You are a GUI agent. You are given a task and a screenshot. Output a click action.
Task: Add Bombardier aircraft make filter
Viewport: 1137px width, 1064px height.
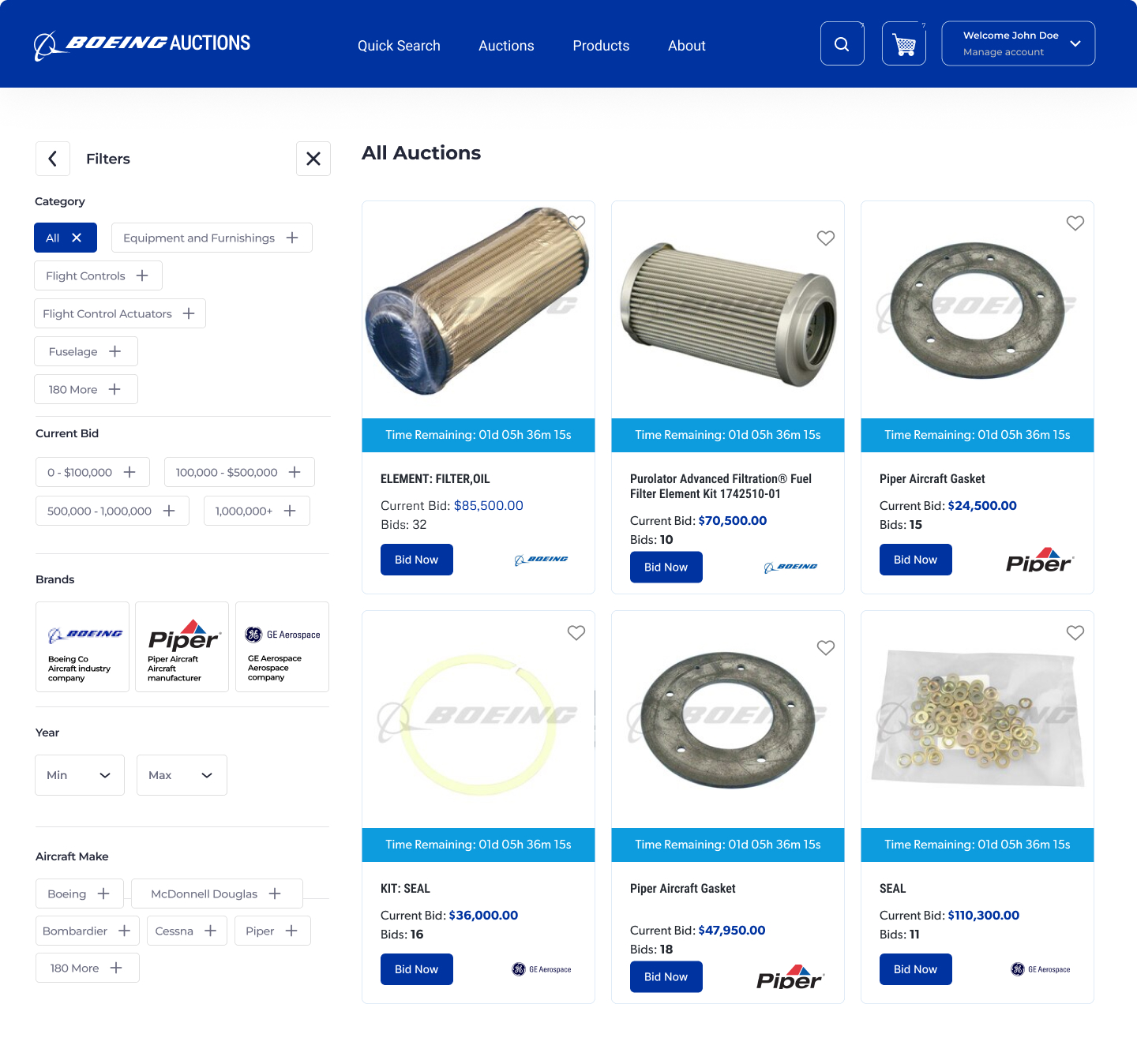pos(88,931)
